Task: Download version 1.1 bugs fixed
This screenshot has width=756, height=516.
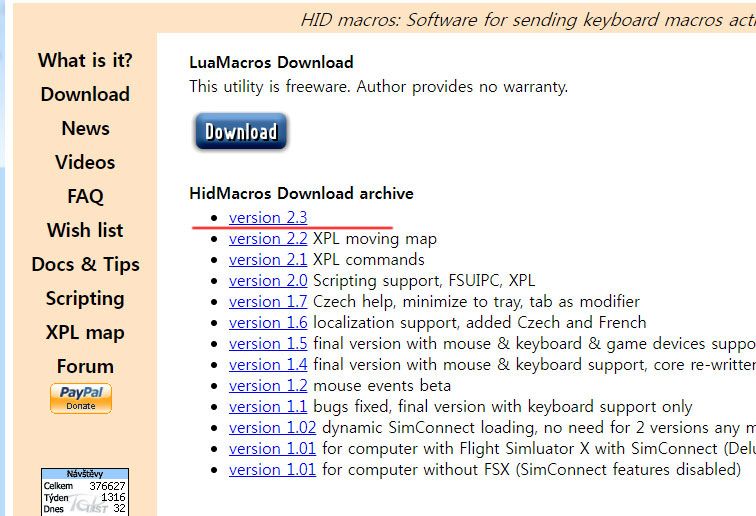Action: point(268,407)
